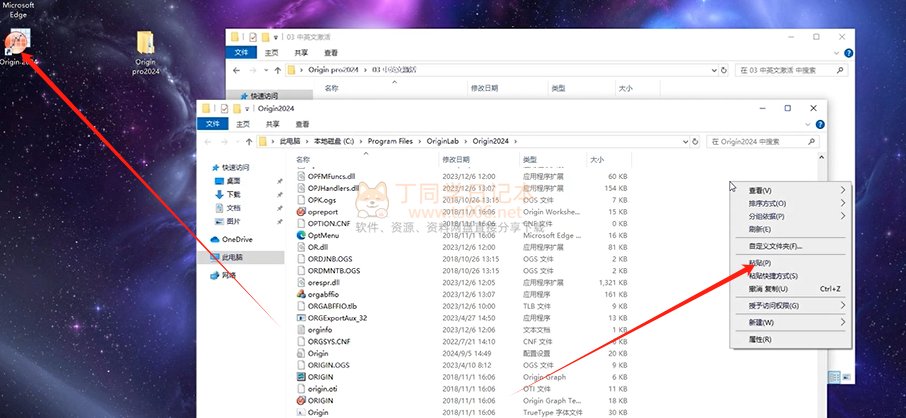The width and height of the screenshot is (906, 418).
Task: Open 共享 tab in Origin2024 window
Action: click(273, 124)
